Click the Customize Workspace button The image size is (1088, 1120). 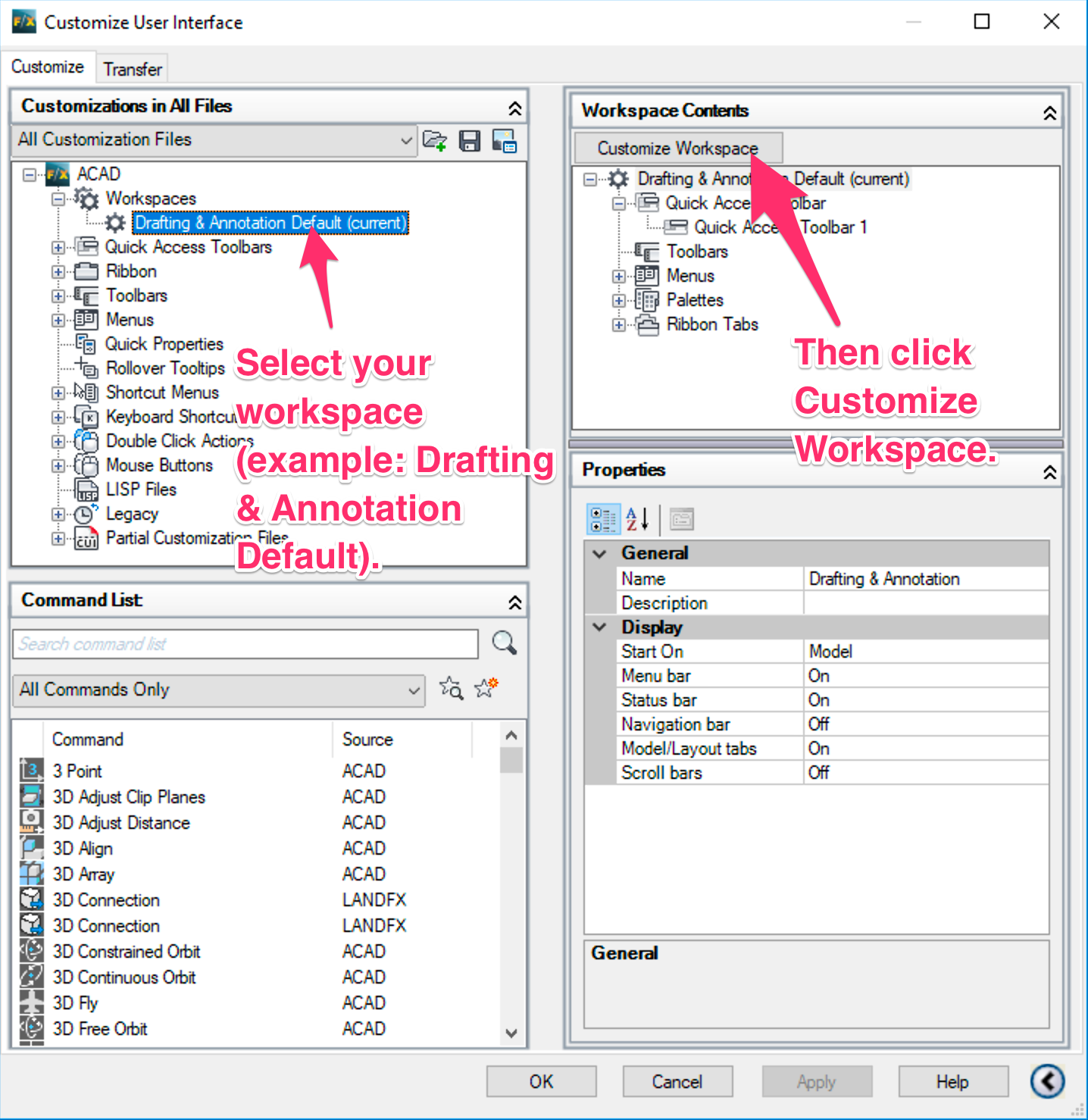(x=678, y=148)
